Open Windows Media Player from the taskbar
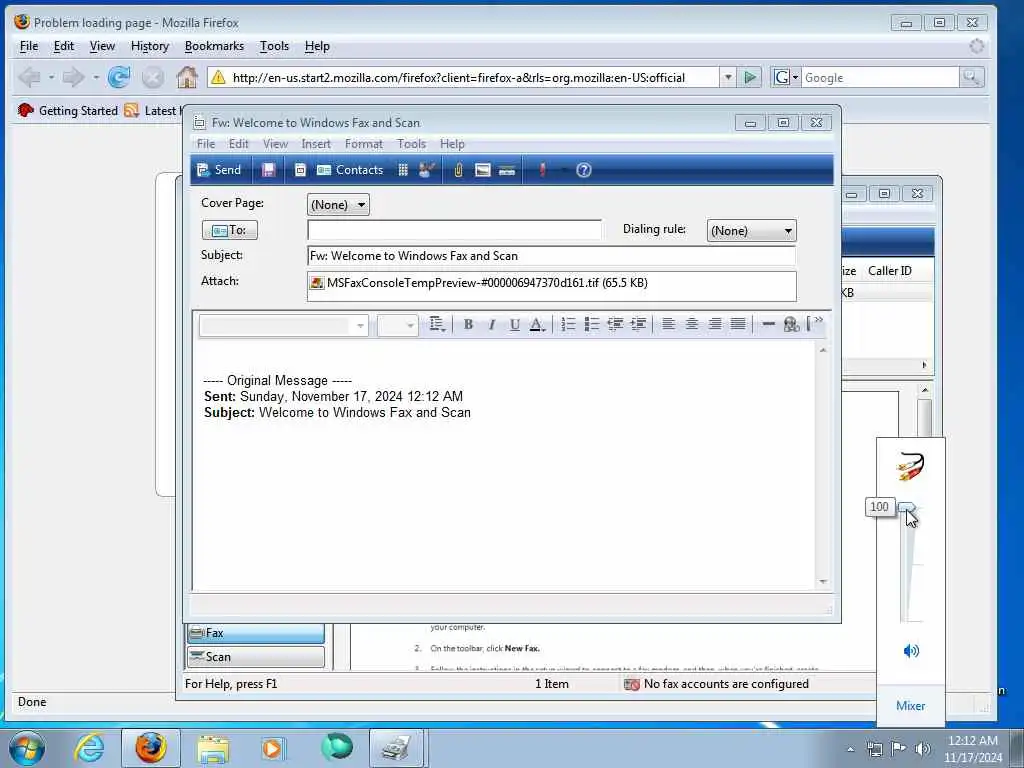The height and width of the screenshot is (768, 1024). 273,748
